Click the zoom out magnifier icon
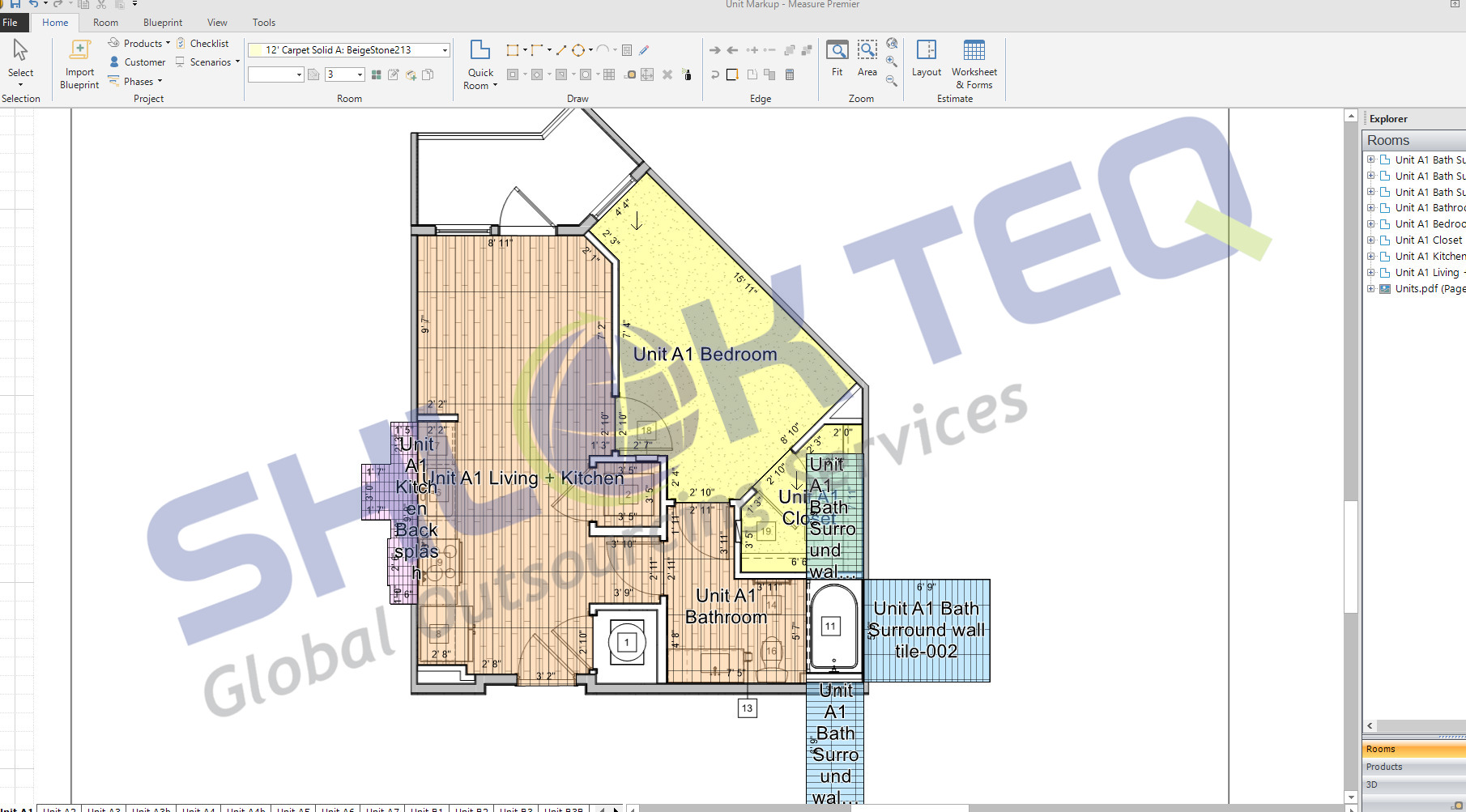This screenshot has width=1466, height=812. tap(891, 80)
